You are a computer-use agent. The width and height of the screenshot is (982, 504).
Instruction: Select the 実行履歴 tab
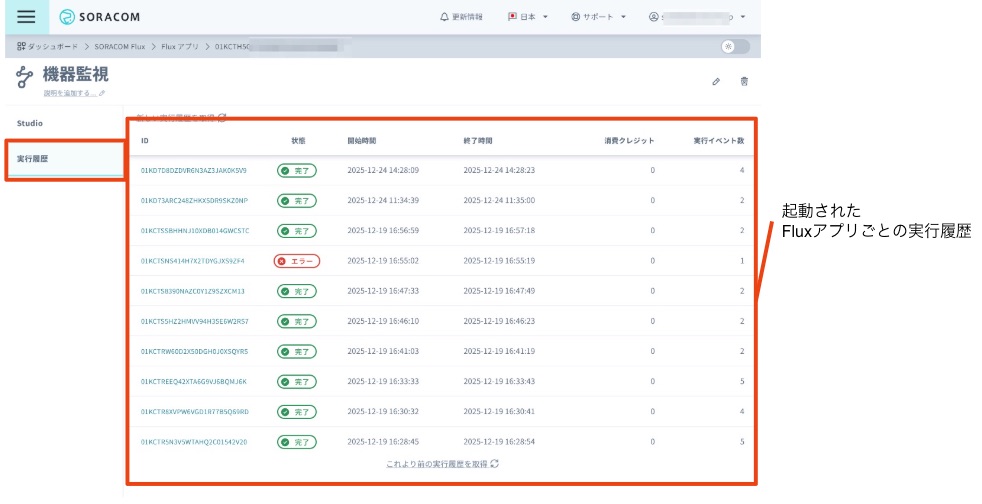(x=33, y=159)
